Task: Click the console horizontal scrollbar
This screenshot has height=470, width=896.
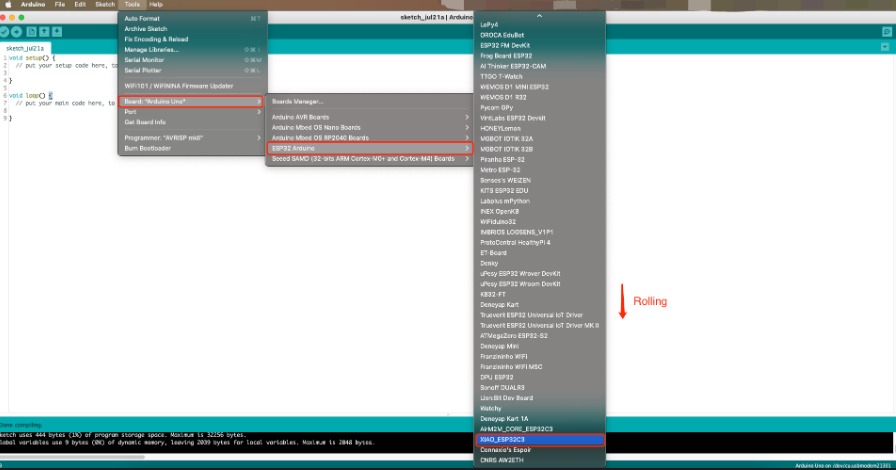Action: pyautogui.click(x=72, y=457)
